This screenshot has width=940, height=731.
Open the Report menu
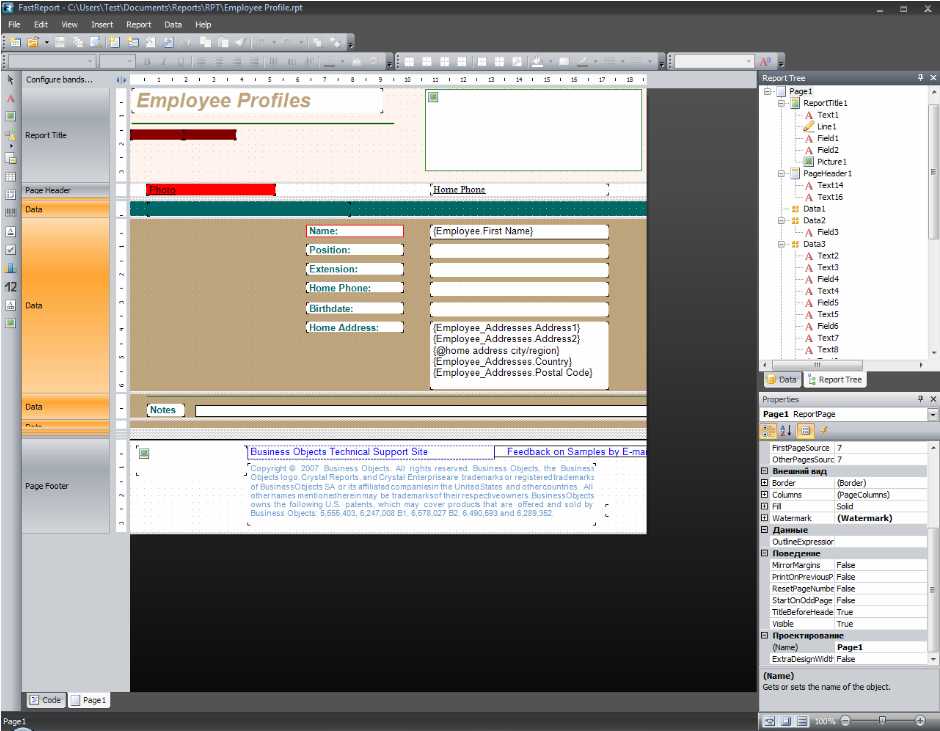tap(139, 24)
